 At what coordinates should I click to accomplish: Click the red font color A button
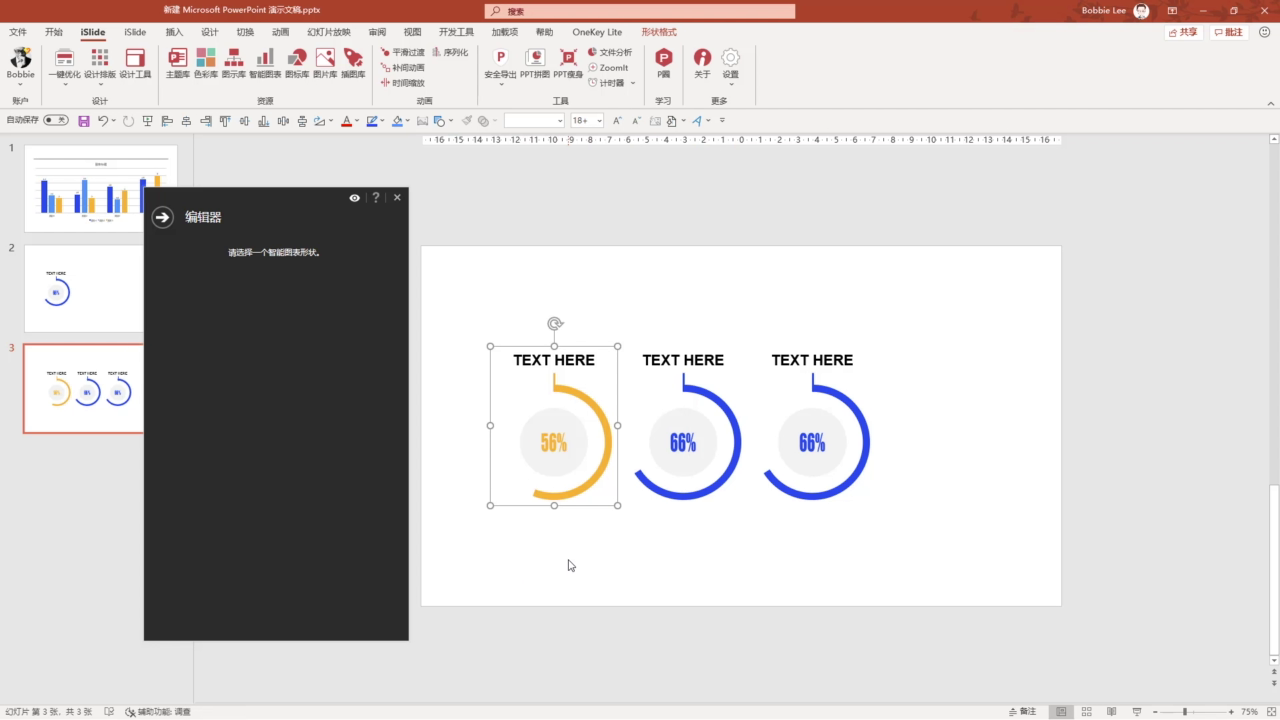[346, 121]
